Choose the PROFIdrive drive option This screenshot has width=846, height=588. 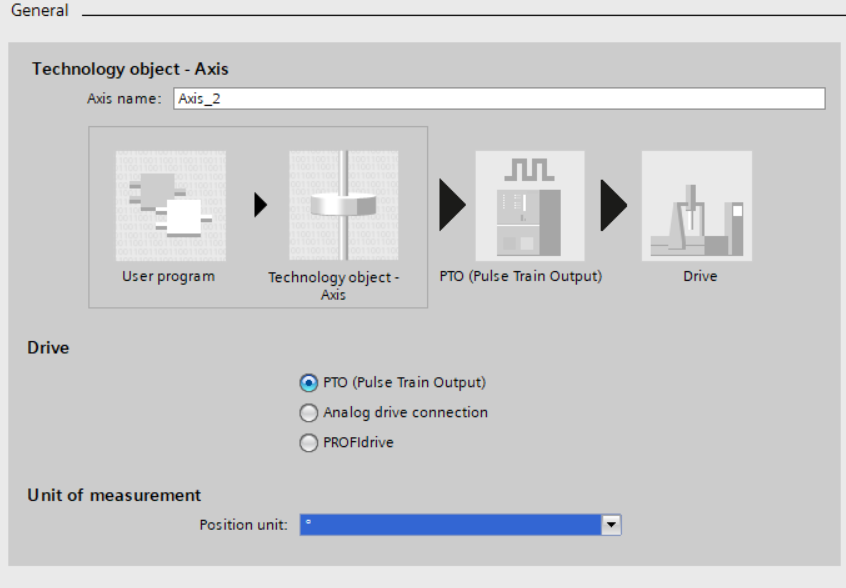[x=309, y=443]
